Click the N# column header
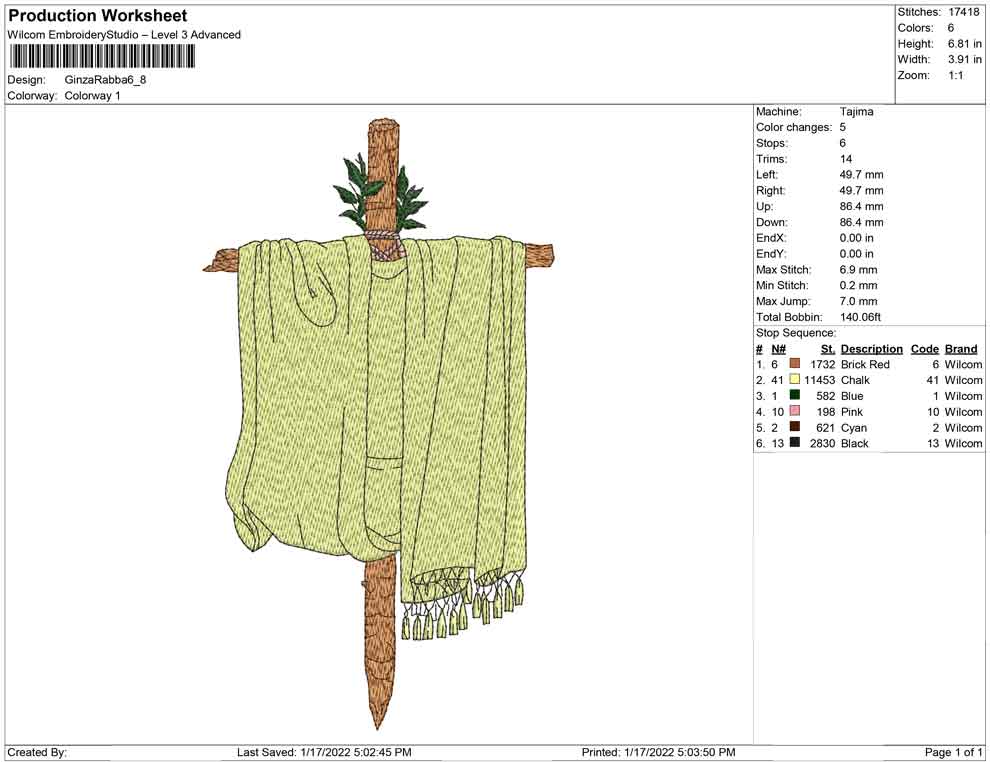 pyautogui.click(x=778, y=349)
